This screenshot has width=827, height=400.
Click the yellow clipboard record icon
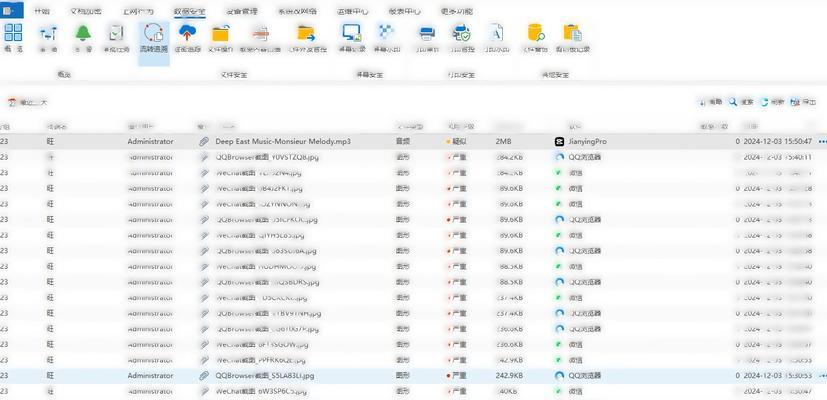(x=572, y=33)
